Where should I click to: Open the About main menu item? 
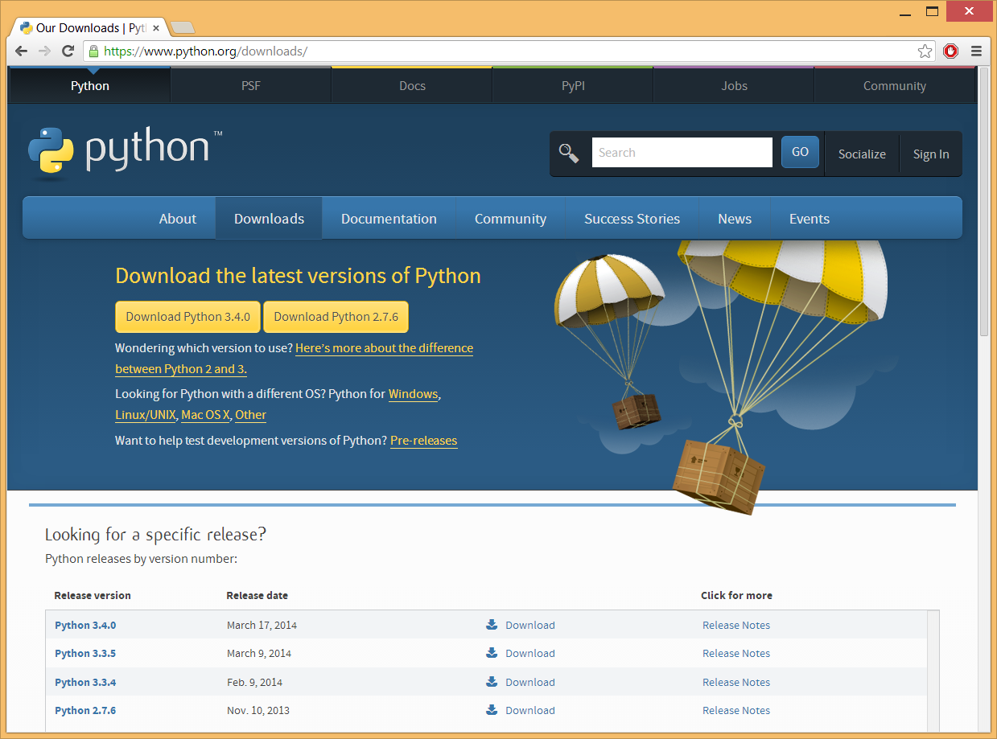tap(177, 219)
